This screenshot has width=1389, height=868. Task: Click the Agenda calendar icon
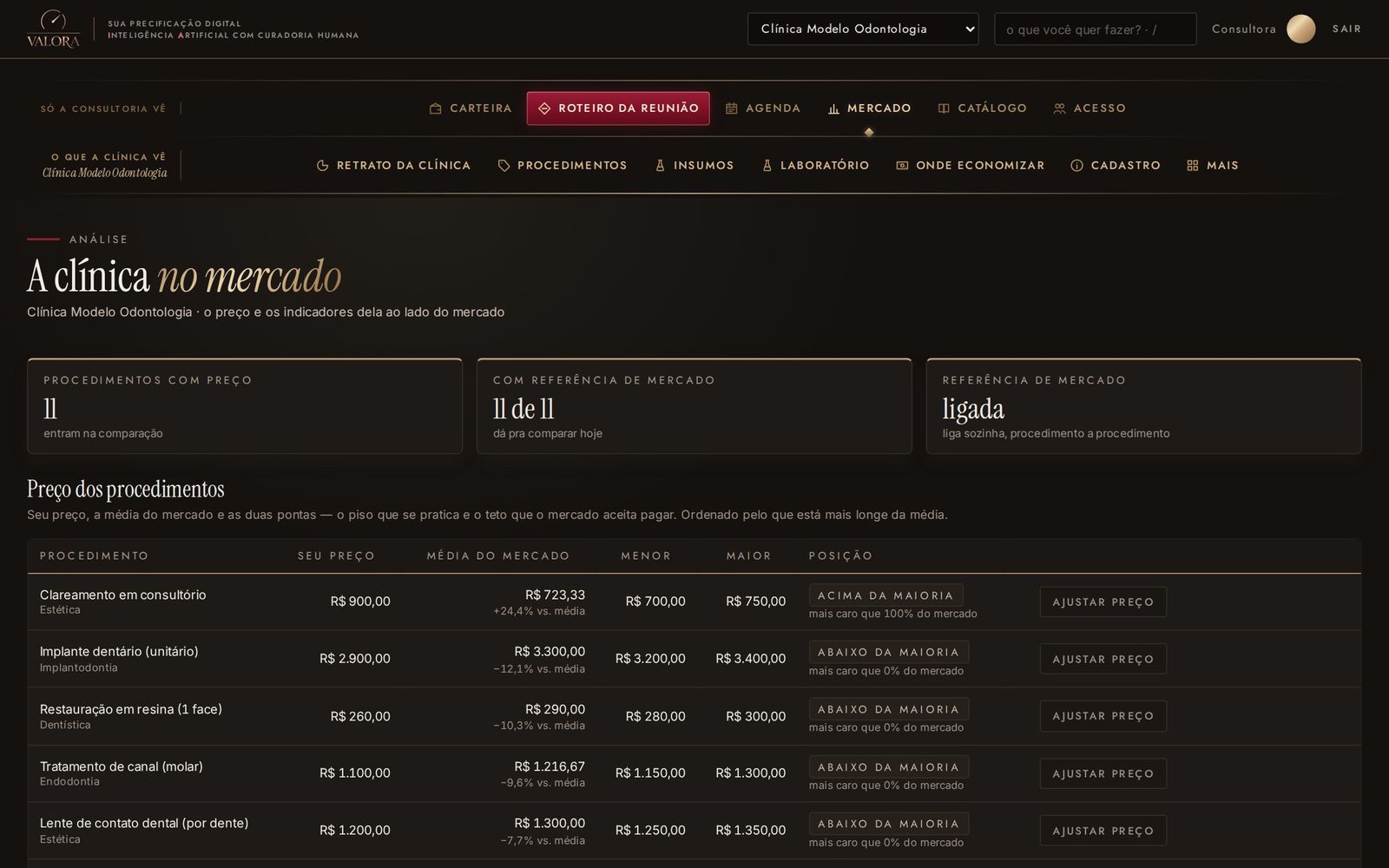[732, 108]
